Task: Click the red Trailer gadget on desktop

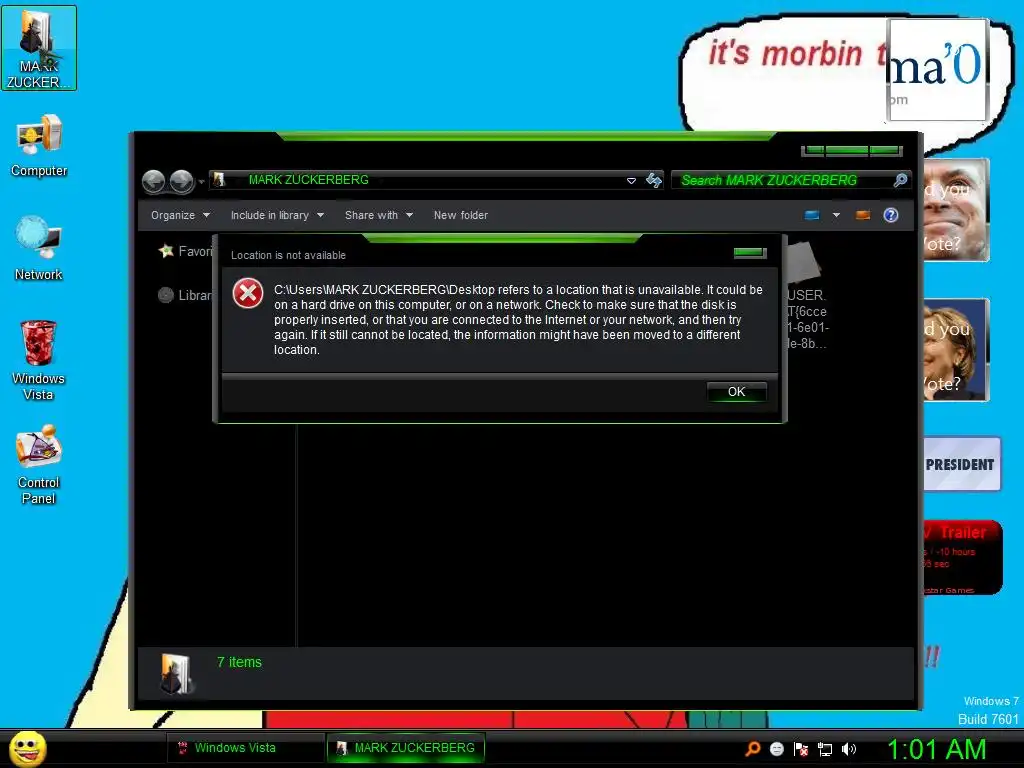Action: [963, 558]
